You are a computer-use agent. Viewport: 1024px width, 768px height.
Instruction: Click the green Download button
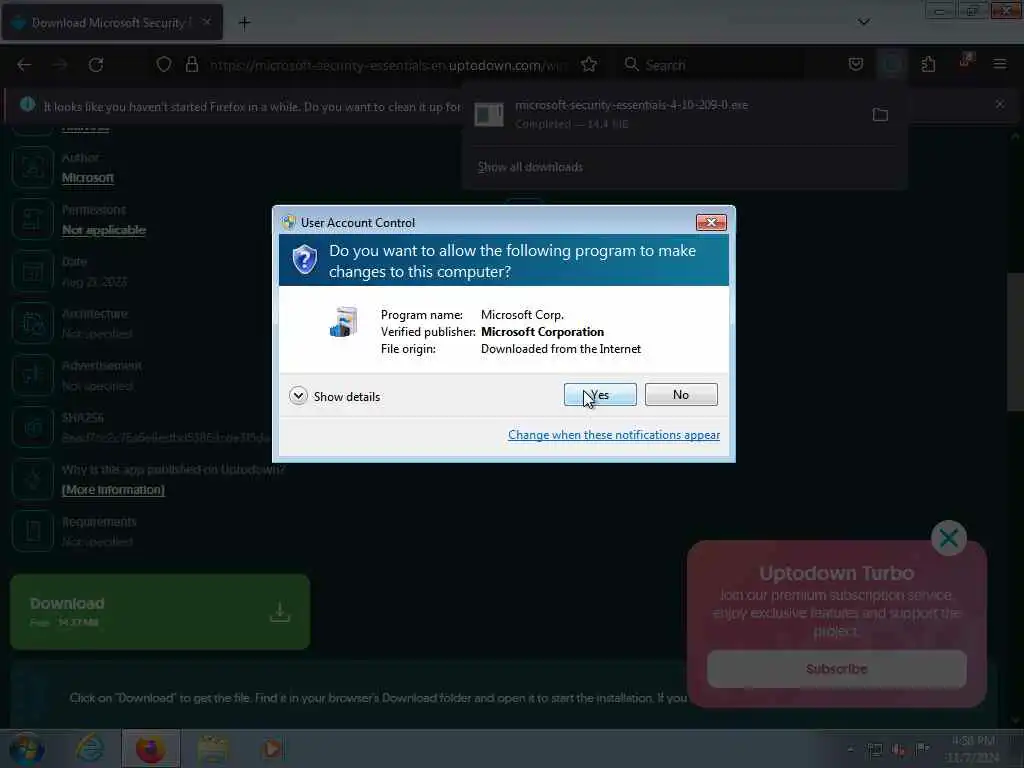click(x=160, y=612)
